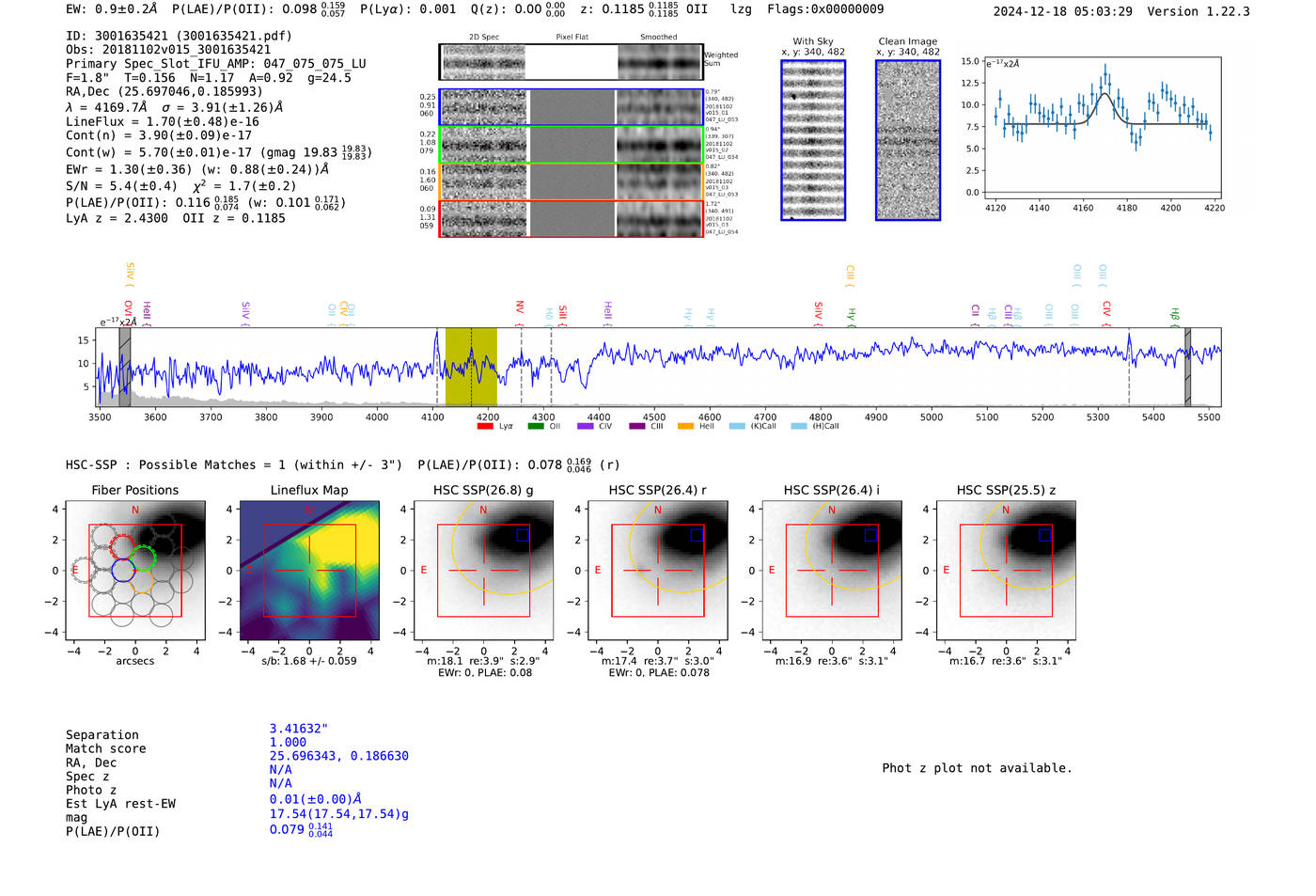Open the Lineflux Map panel
Image resolution: width=1316 pixels, height=896 pixels.
pos(309,572)
